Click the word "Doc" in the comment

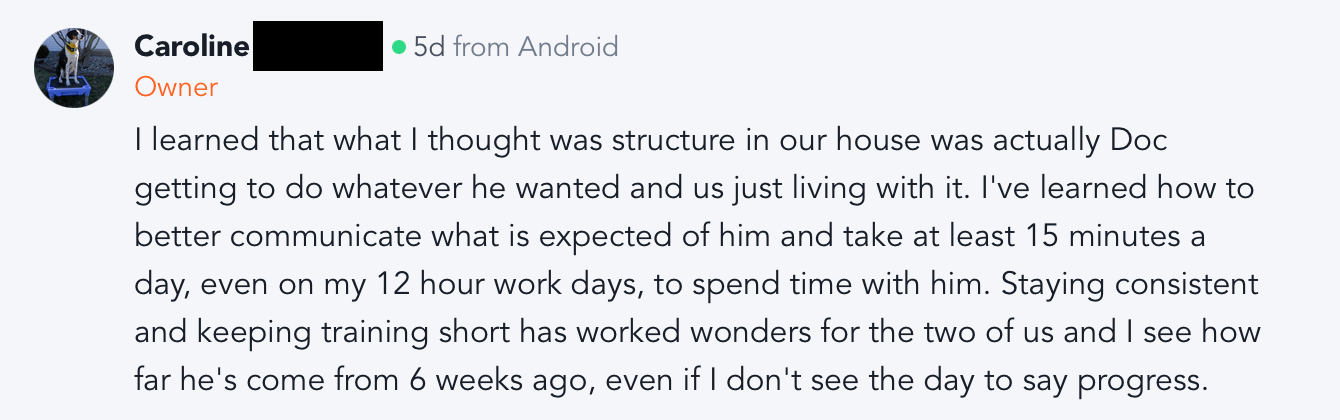tap(1139, 142)
